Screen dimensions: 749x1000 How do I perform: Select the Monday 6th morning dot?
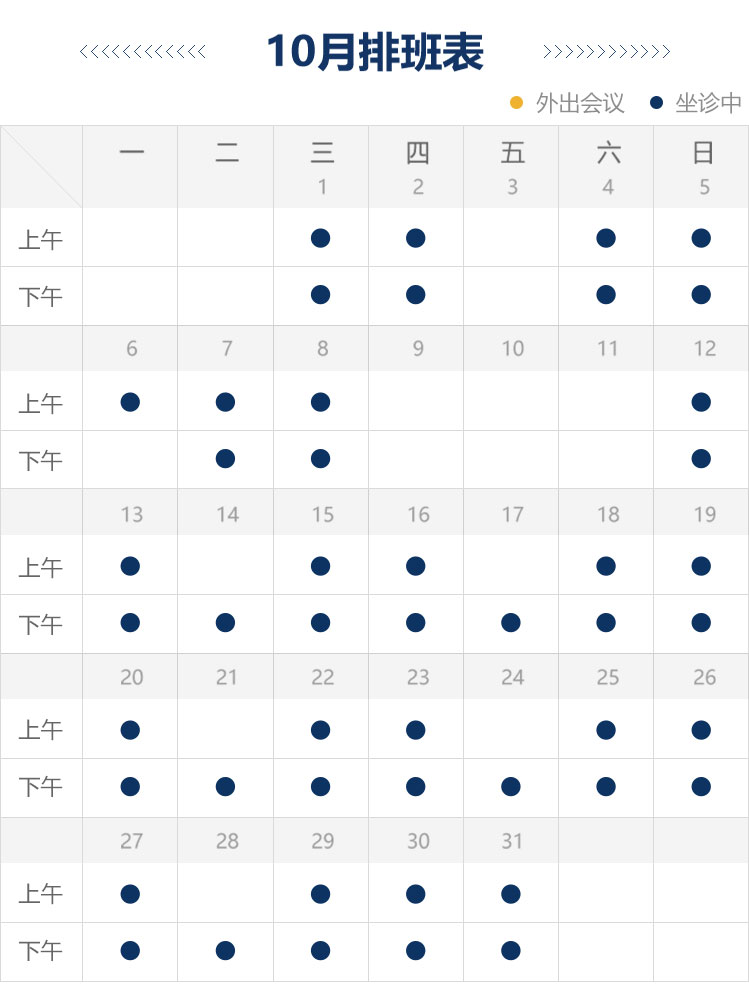130,402
